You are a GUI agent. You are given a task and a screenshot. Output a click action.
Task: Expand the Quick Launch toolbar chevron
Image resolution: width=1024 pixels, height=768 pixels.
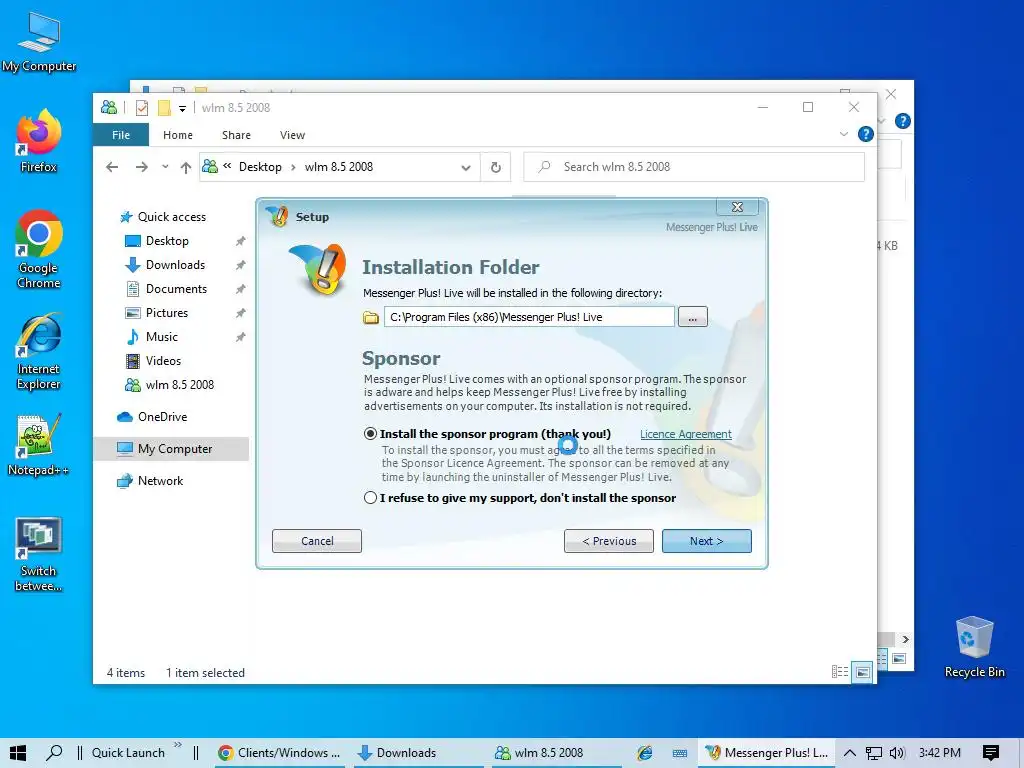pos(178,745)
